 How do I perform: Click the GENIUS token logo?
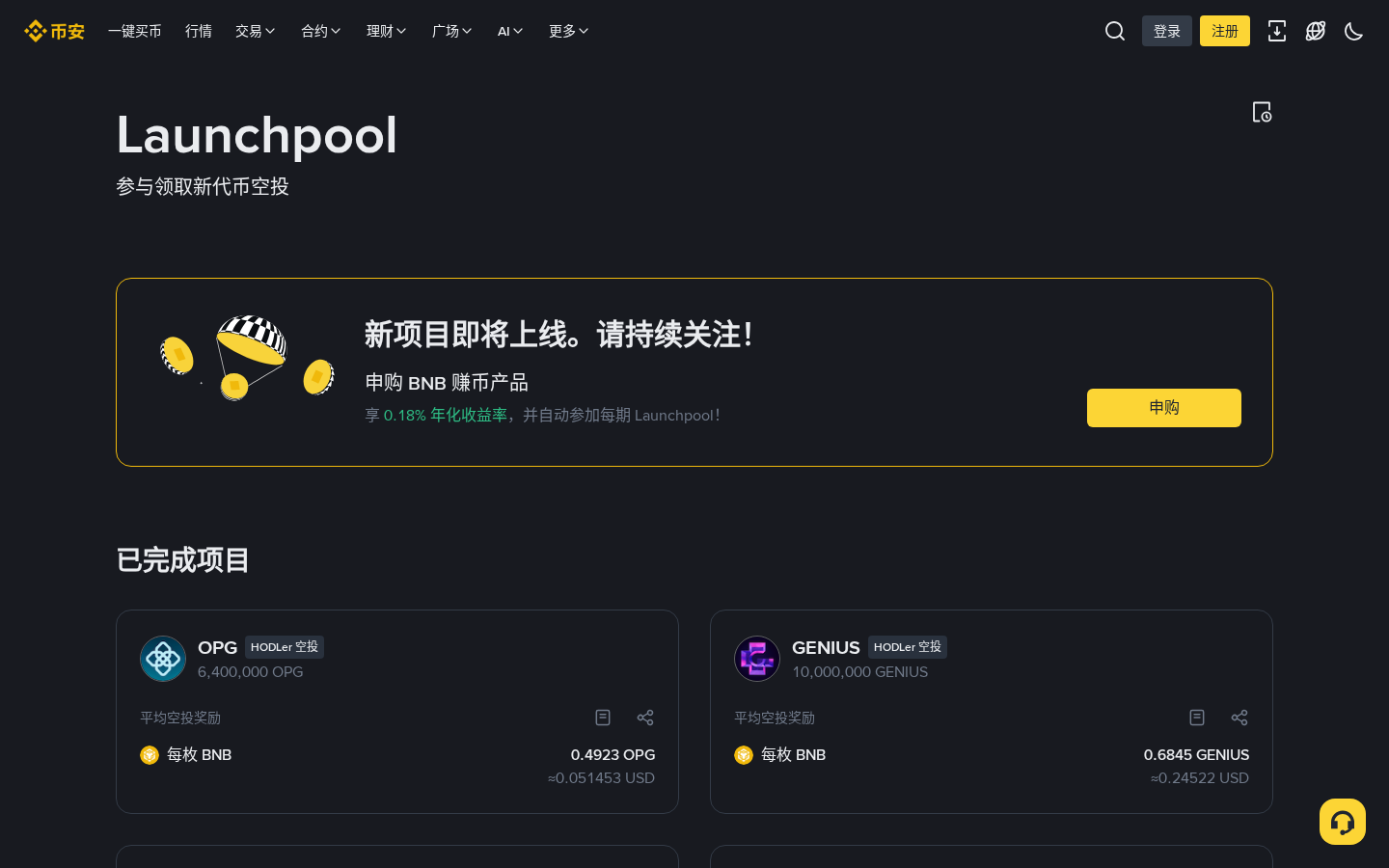tap(757, 659)
